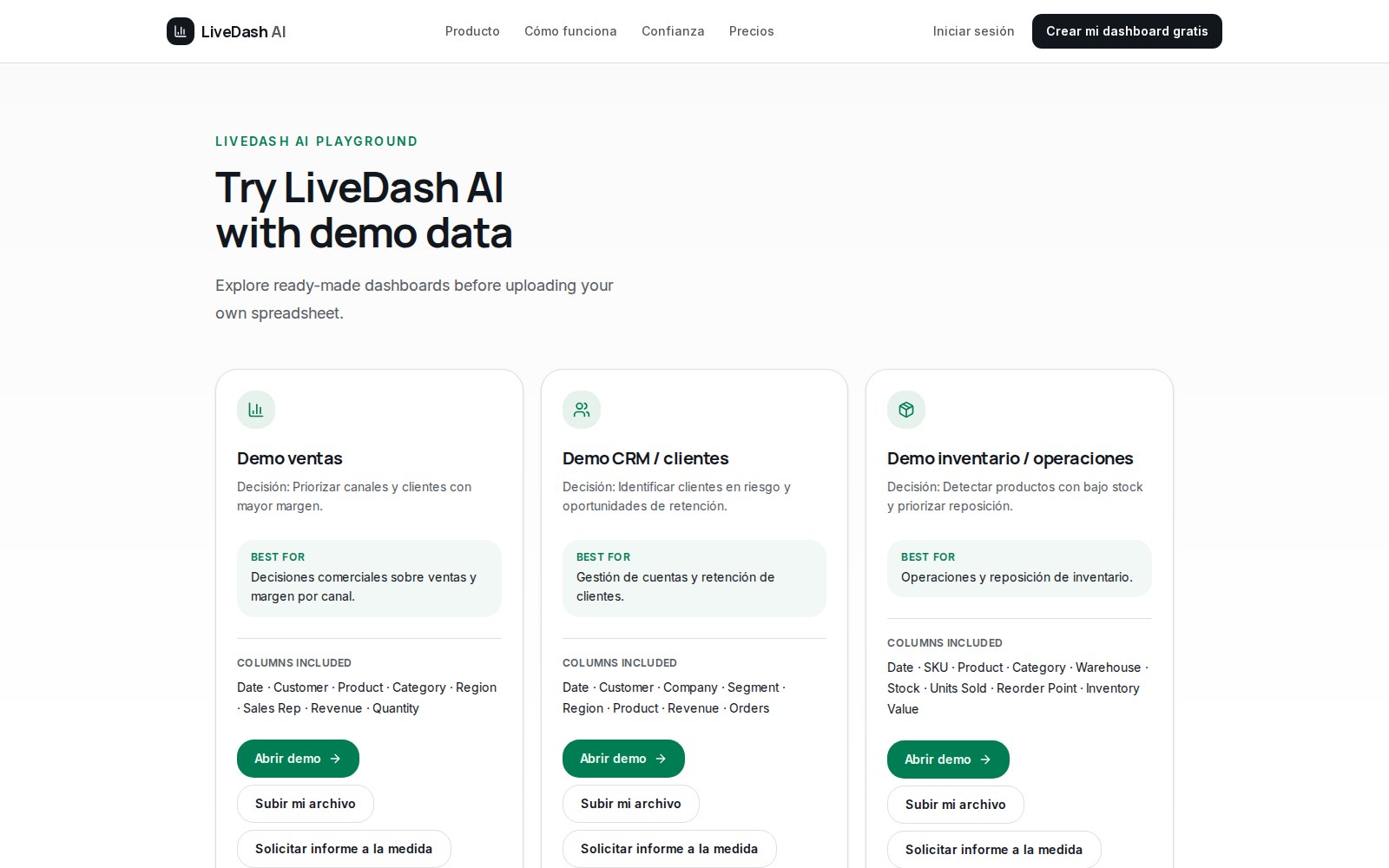Viewport: 1389px width, 868px height.
Task: Select the Confianza nav link
Action: pyautogui.click(x=673, y=31)
